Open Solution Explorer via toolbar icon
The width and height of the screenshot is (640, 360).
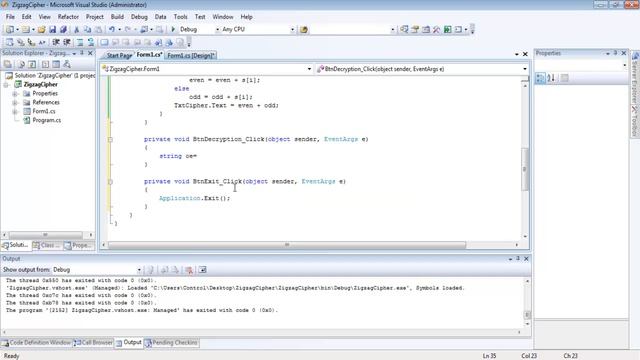[x=404, y=29]
